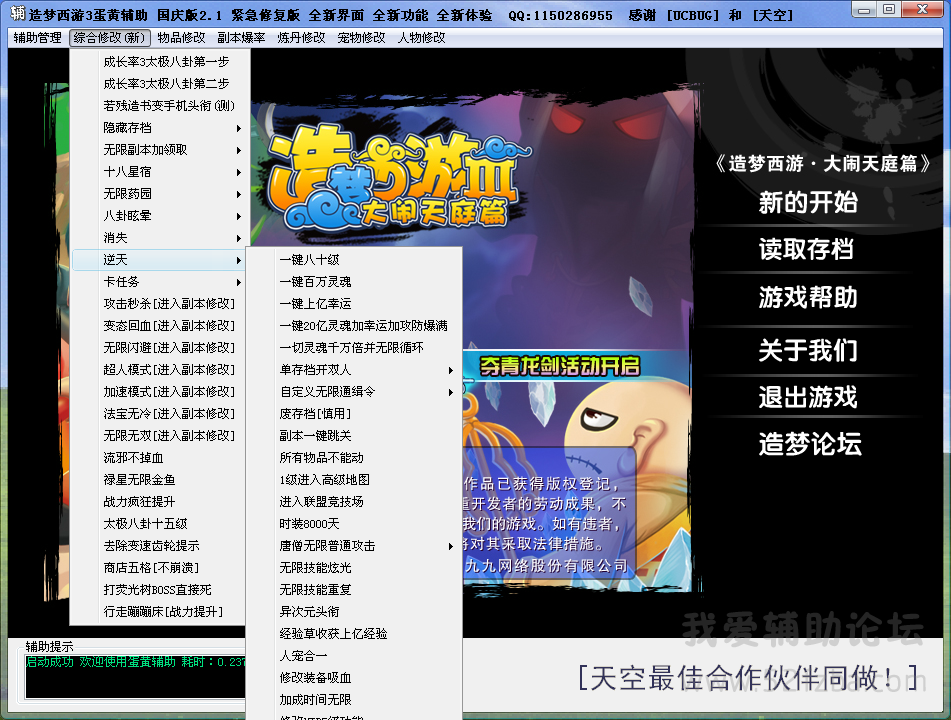Image resolution: width=951 pixels, height=720 pixels.
Task: Expand the 八卦眩晕 submenu
Action: pyautogui.click(x=158, y=216)
